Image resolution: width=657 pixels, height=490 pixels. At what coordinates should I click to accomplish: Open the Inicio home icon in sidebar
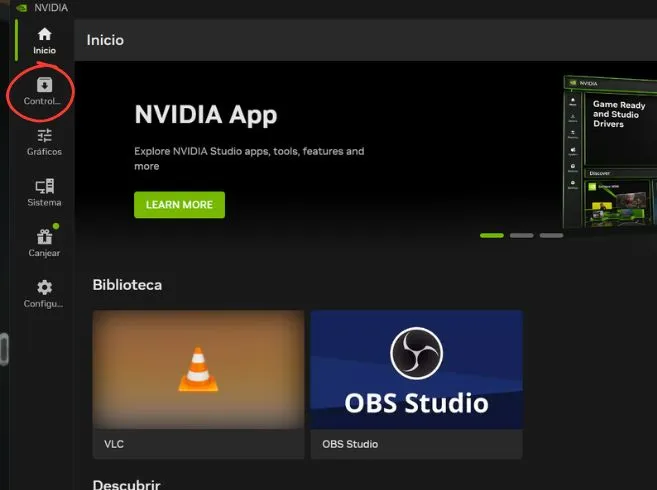click(x=44, y=34)
